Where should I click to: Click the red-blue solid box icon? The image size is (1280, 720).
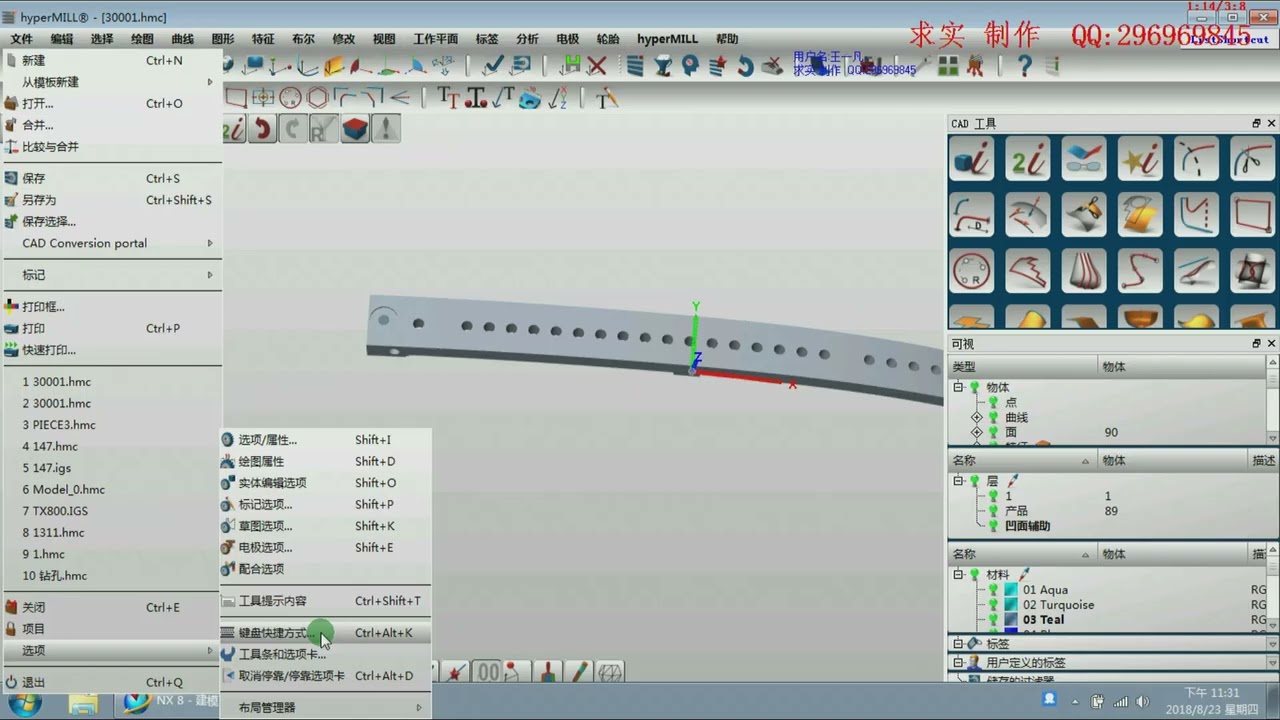click(355, 129)
